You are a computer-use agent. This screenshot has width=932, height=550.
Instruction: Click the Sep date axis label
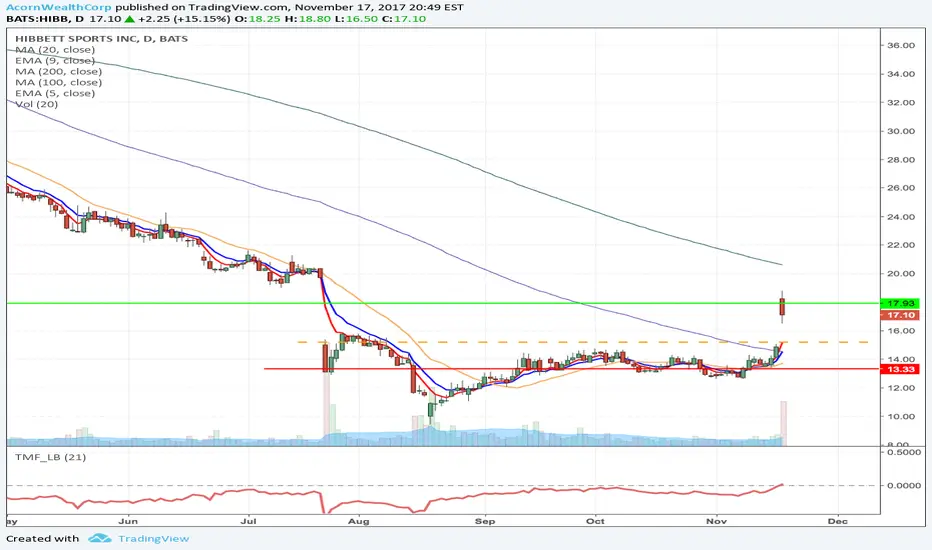pos(485,521)
